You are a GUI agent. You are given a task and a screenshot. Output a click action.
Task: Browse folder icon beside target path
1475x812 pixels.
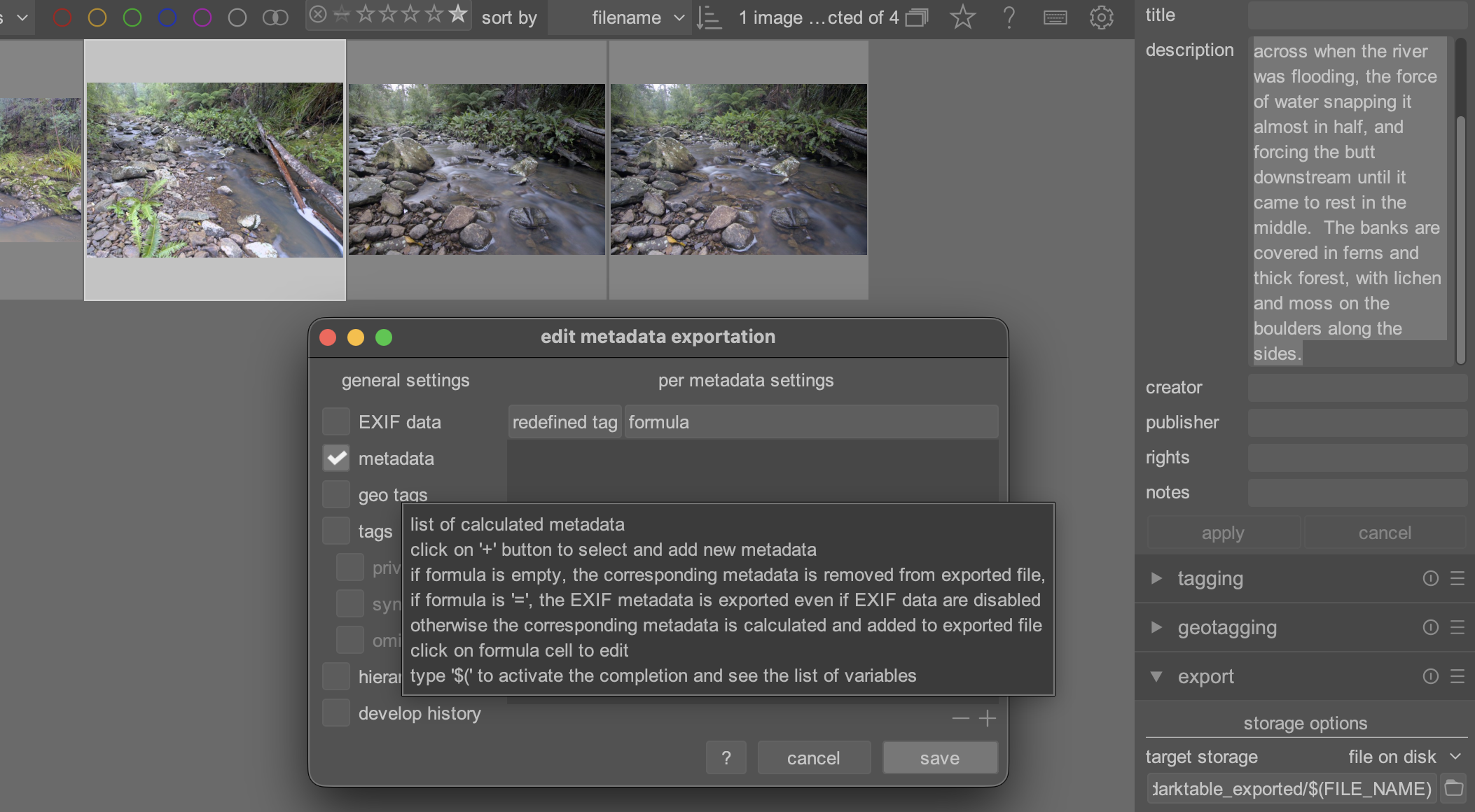point(1454,788)
